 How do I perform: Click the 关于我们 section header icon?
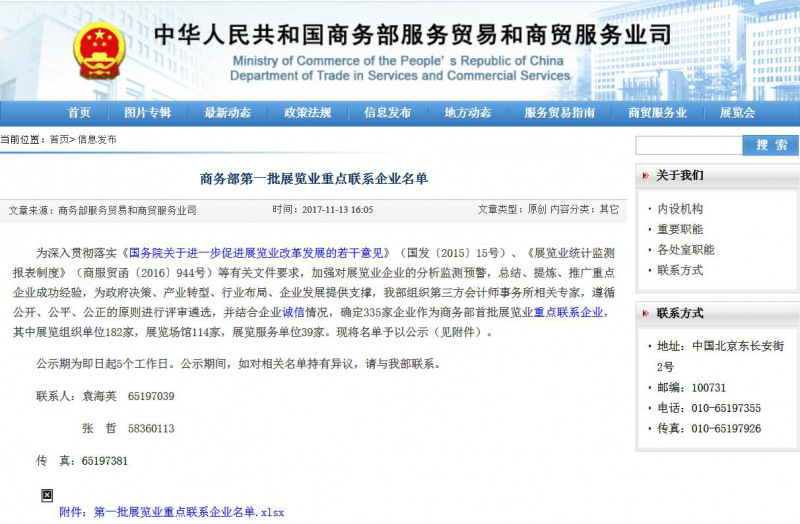tap(644, 175)
